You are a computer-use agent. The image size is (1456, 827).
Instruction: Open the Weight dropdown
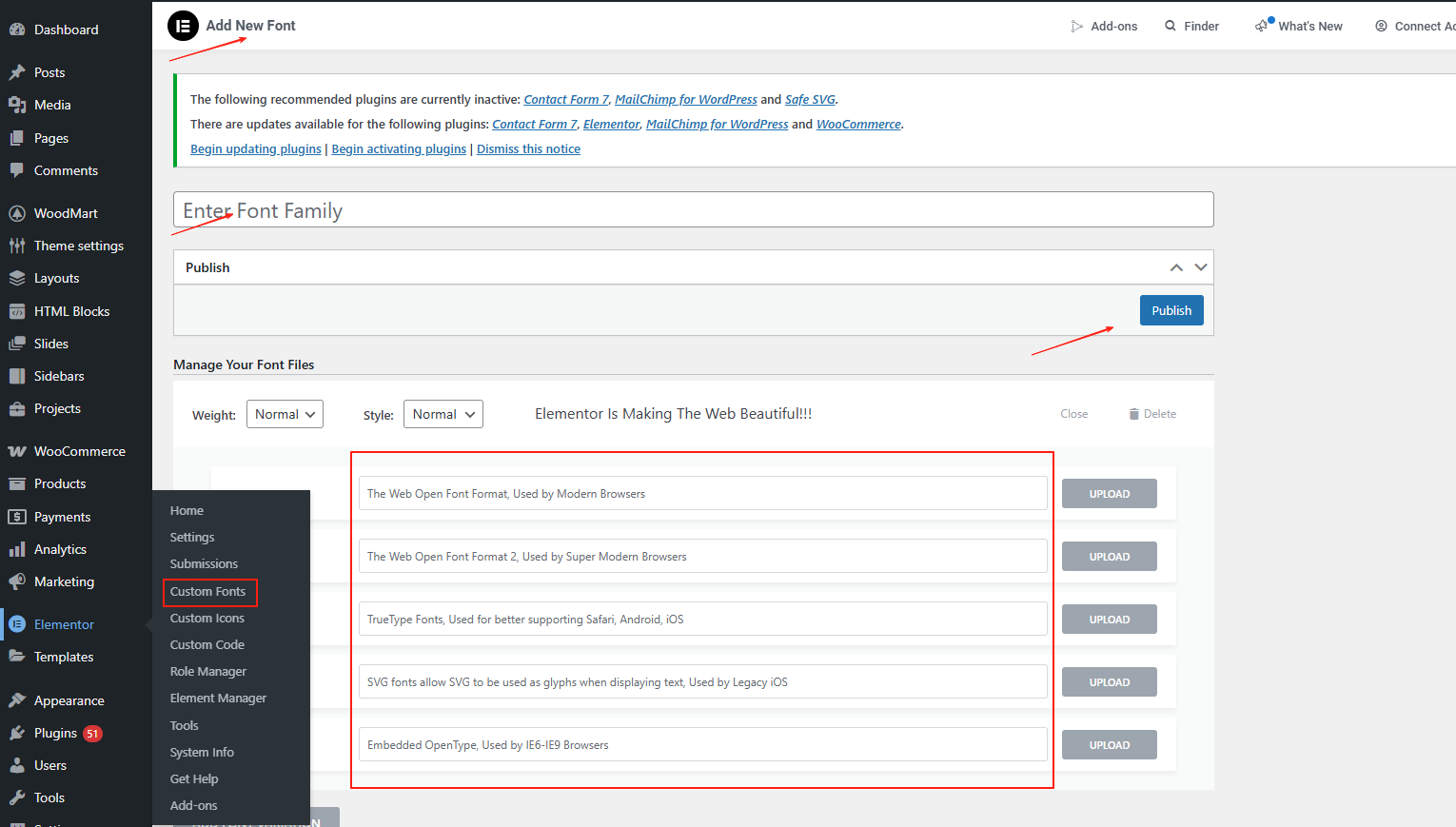pos(285,414)
